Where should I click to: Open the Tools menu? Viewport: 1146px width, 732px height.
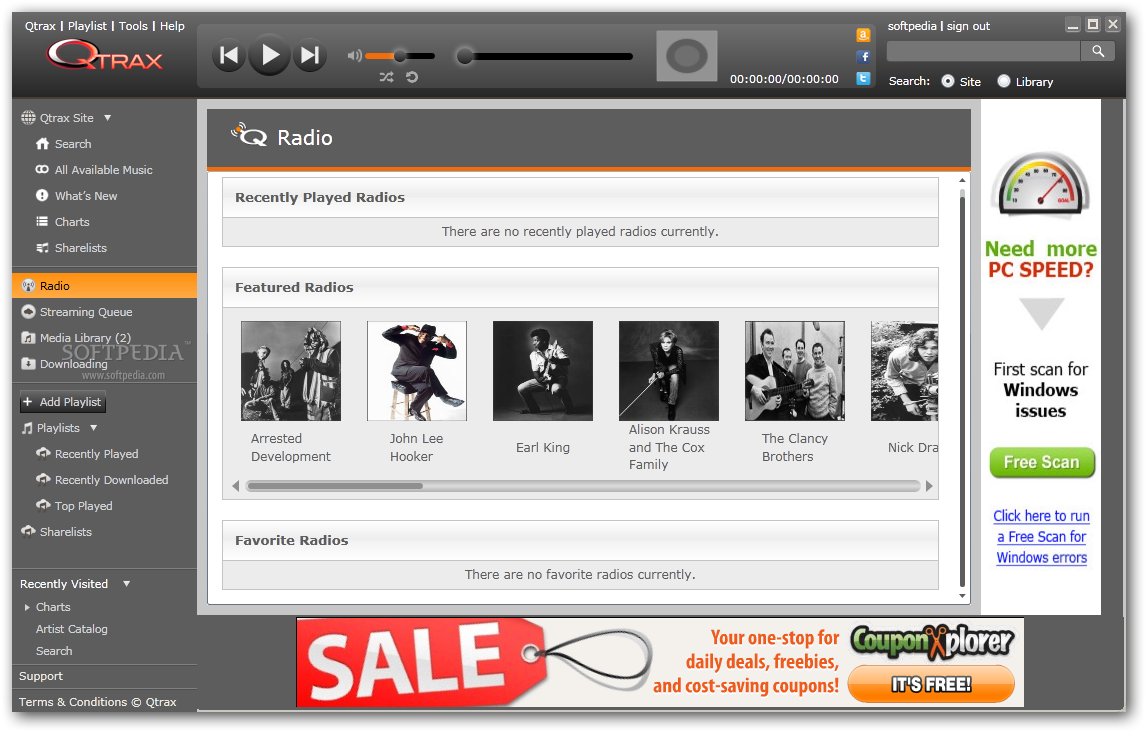pyautogui.click(x=133, y=26)
